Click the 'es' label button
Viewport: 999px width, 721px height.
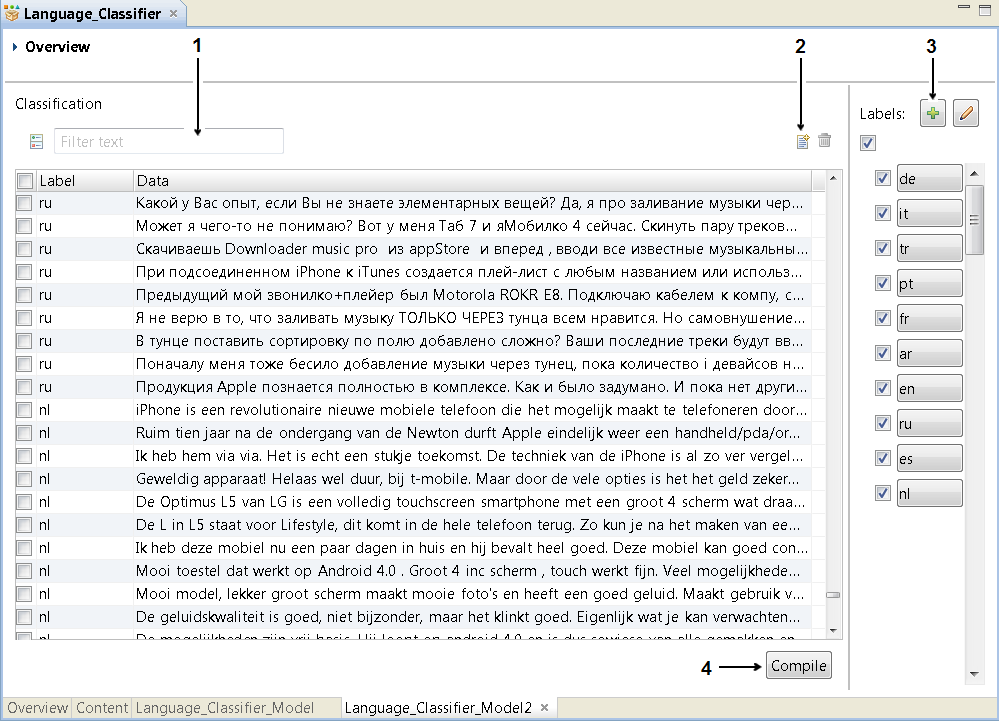point(930,459)
